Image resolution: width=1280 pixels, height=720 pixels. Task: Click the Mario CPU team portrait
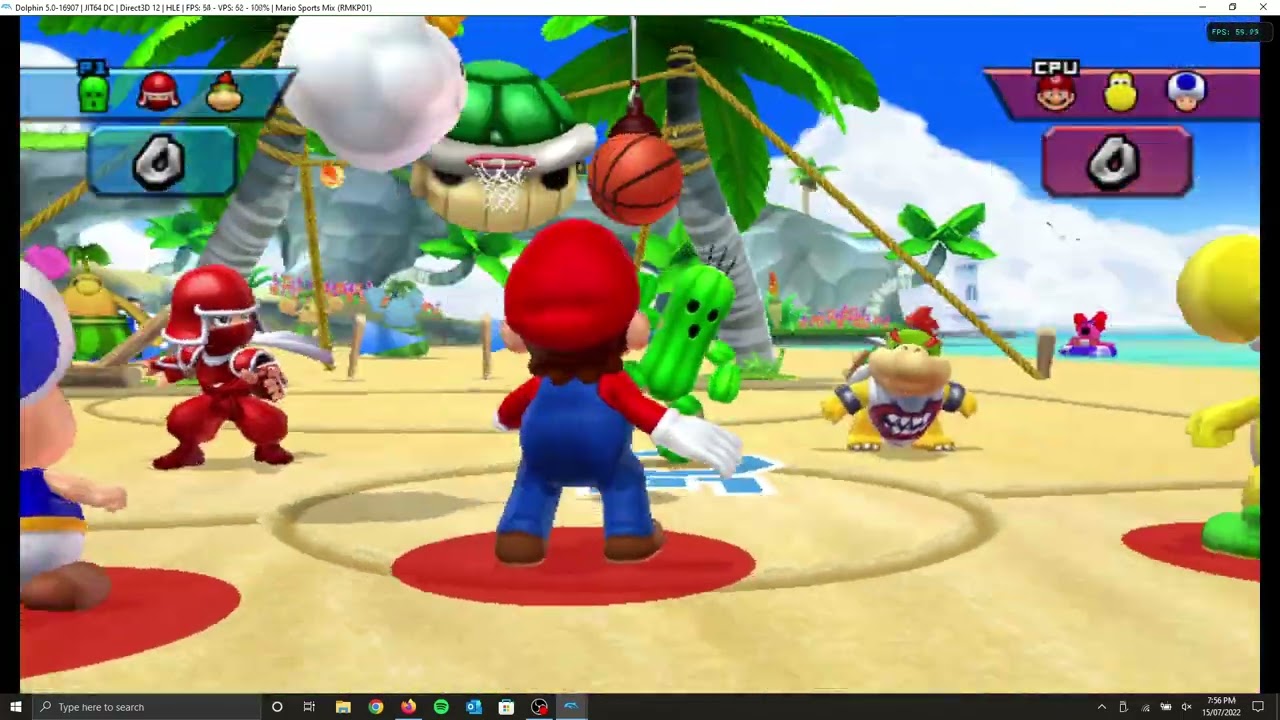pos(1056,95)
